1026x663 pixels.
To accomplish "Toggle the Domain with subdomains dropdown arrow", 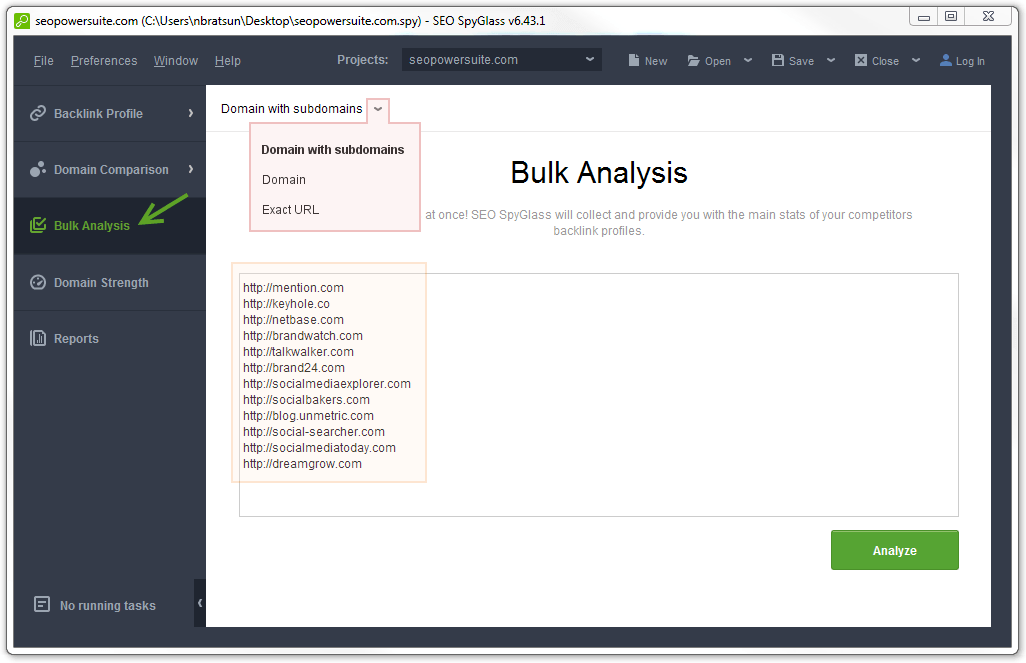I will click(x=378, y=109).
